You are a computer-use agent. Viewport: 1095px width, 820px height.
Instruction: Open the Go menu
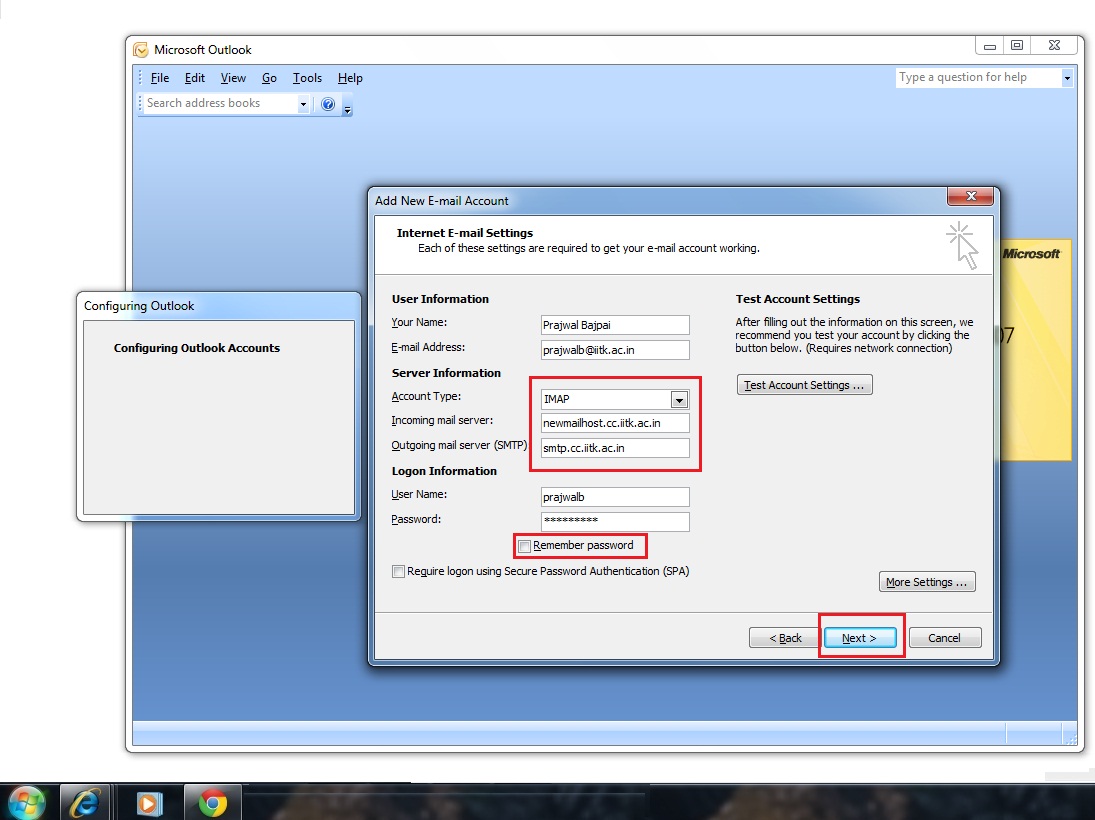point(270,78)
